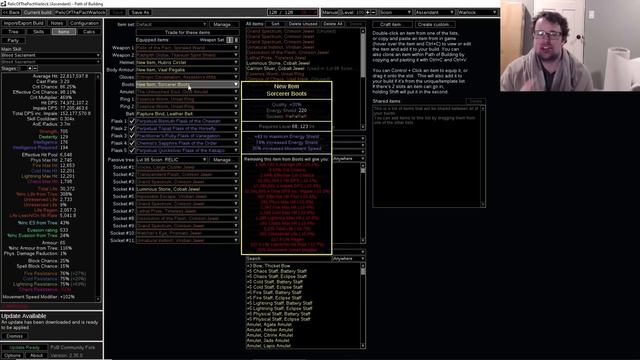This screenshot has height=360, width=640.
Task: Click Trade for these items
Action: tap(187, 32)
